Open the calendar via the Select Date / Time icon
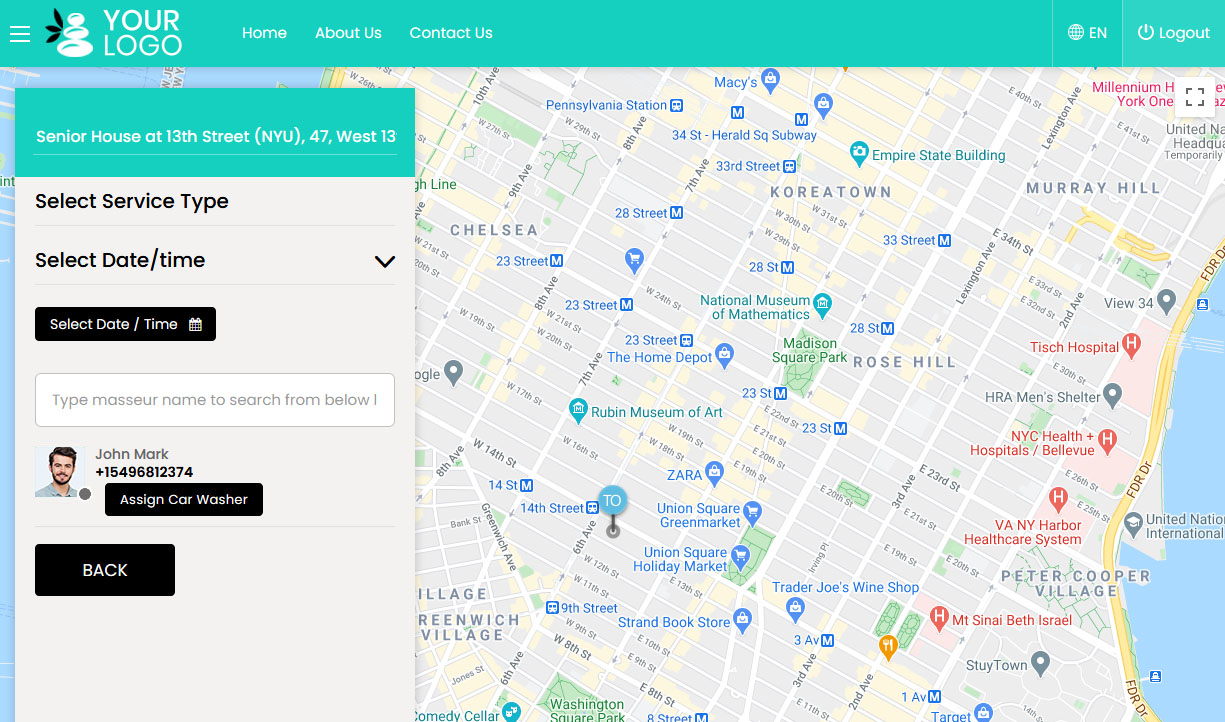The image size is (1225, 722). pos(196,323)
